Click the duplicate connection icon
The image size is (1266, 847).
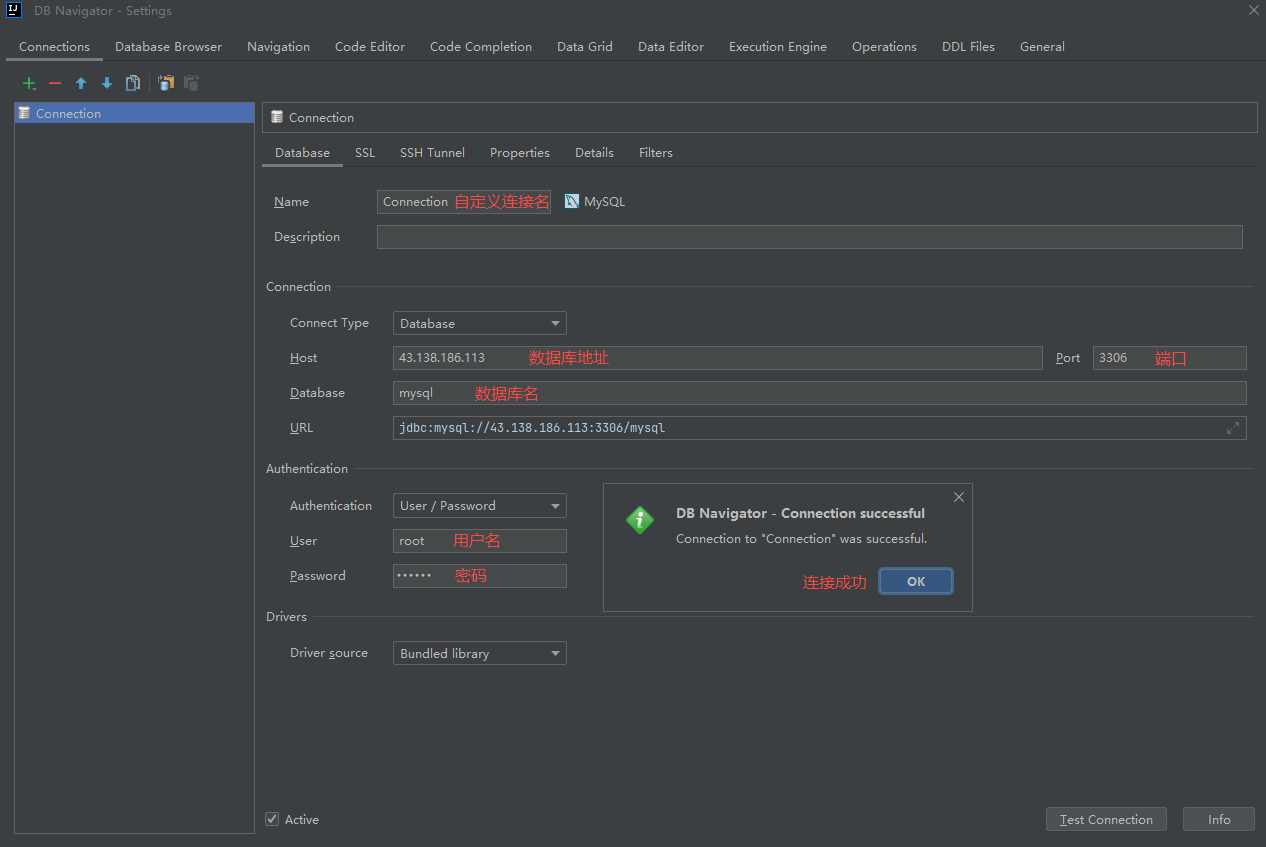click(132, 83)
